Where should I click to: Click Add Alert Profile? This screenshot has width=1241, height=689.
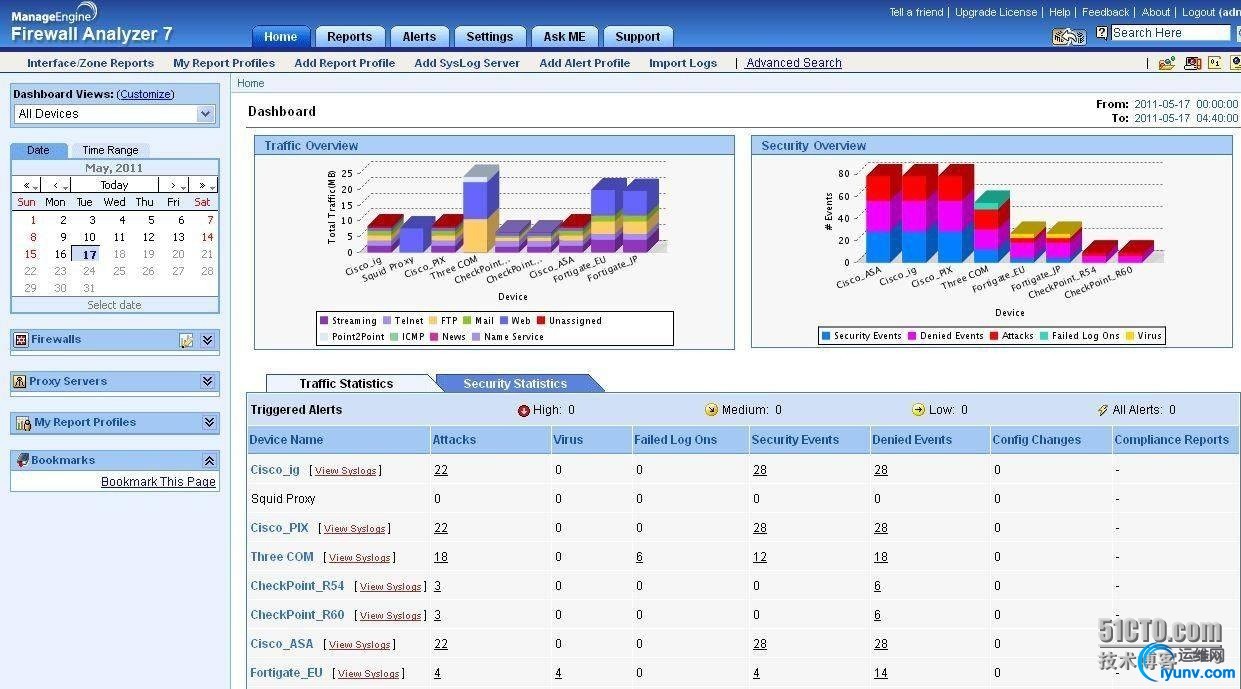(585, 63)
